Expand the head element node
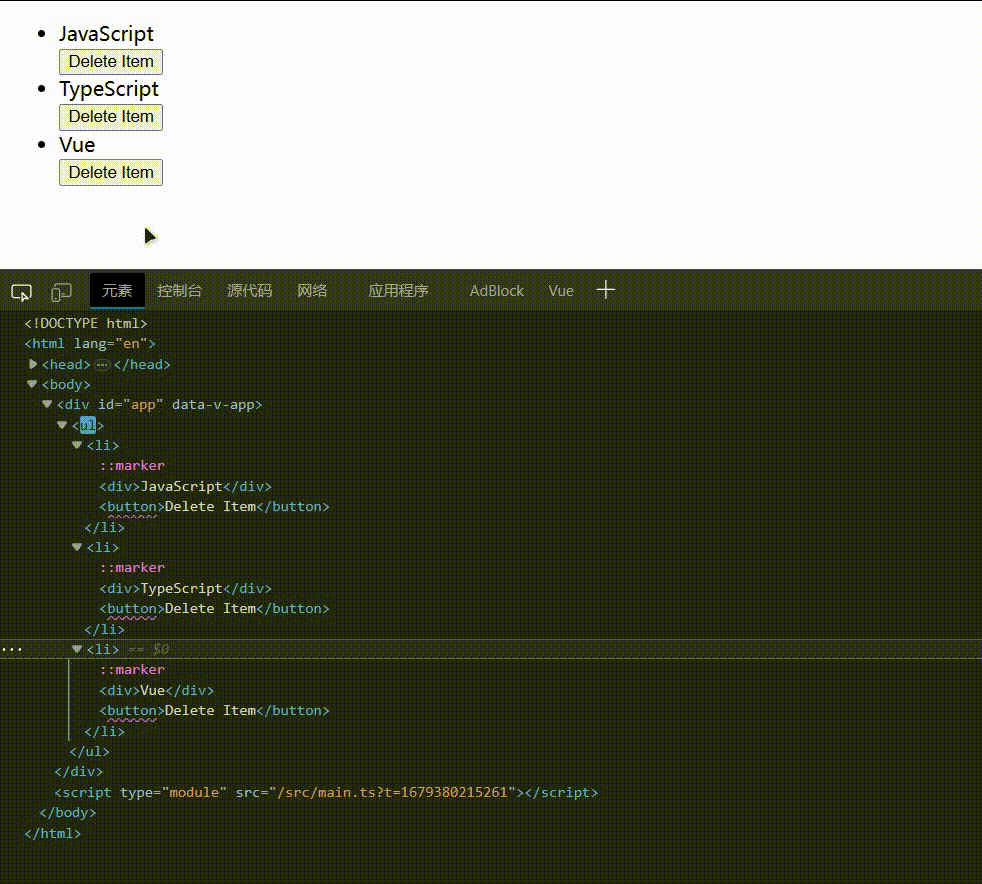982x884 pixels. click(x=33, y=364)
